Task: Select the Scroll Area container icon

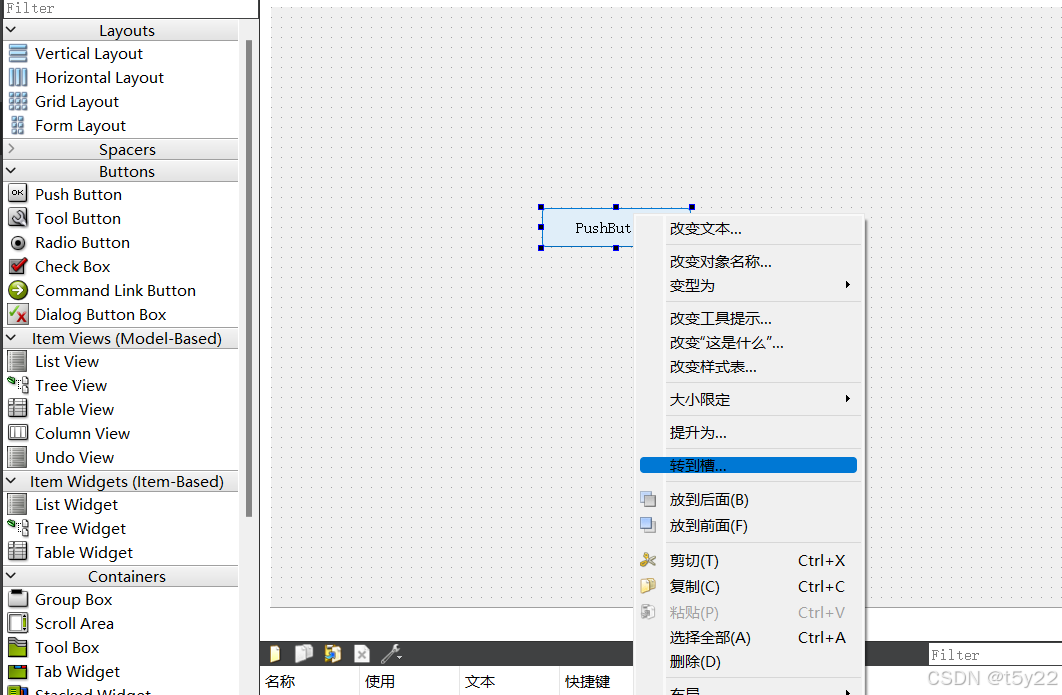Action: [18, 623]
